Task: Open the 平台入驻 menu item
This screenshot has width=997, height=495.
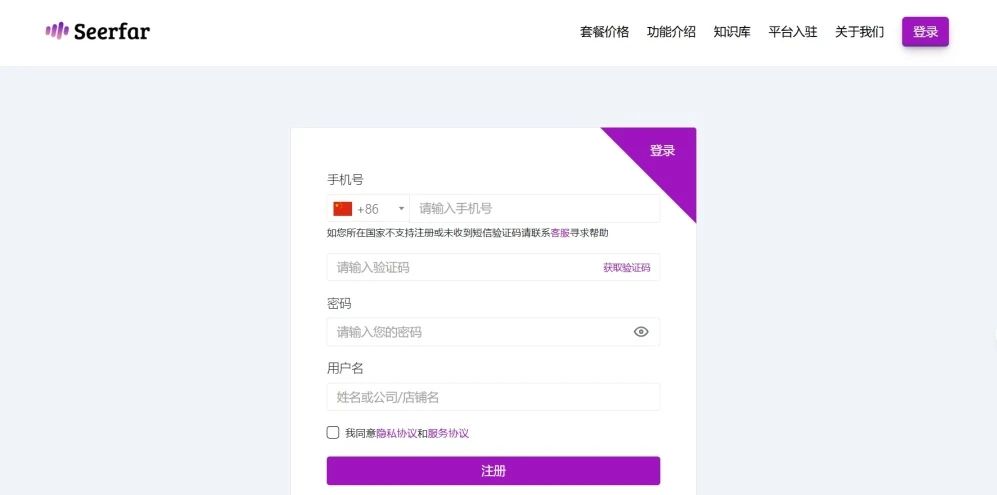Action: [792, 32]
